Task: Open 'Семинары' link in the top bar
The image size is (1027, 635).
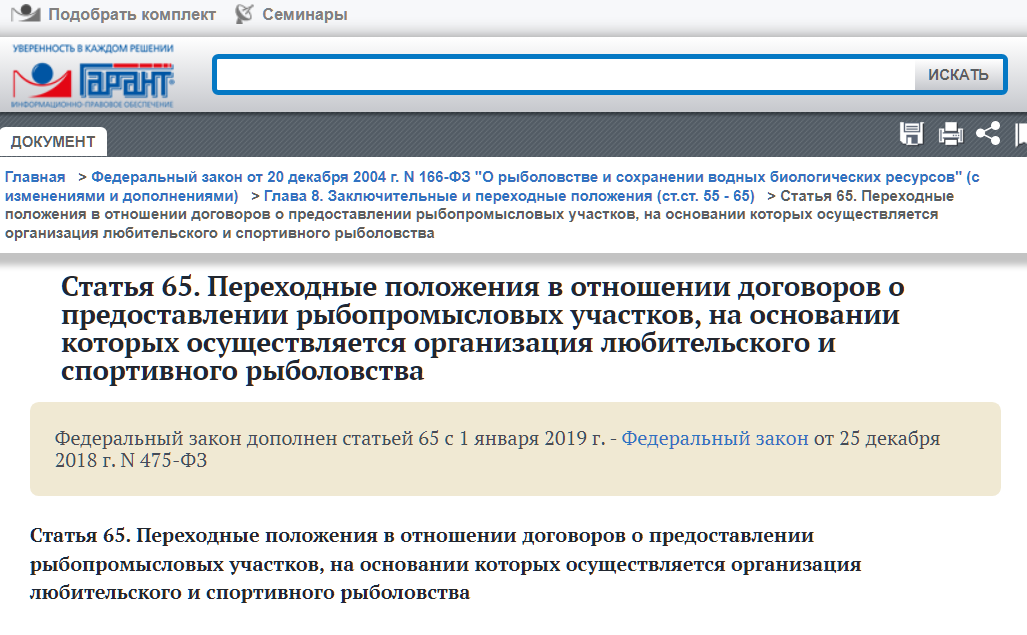Action: pos(305,14)
